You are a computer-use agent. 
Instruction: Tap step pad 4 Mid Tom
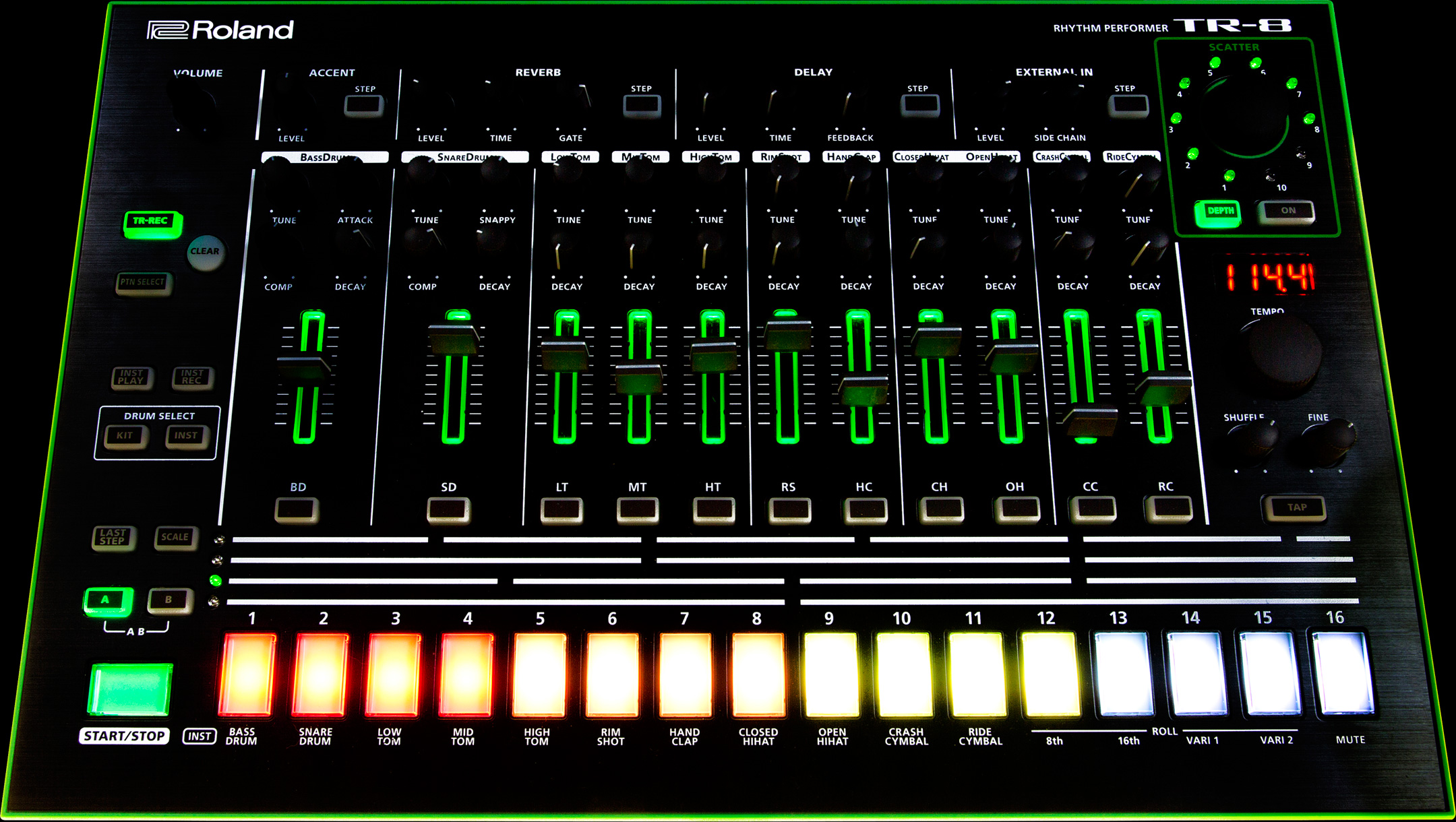466,674
